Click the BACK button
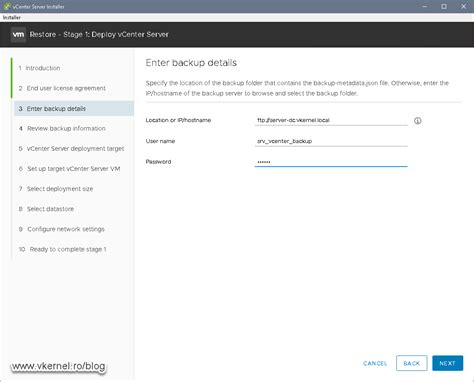This screenshot has width=474, height=382. coord(412,363)
